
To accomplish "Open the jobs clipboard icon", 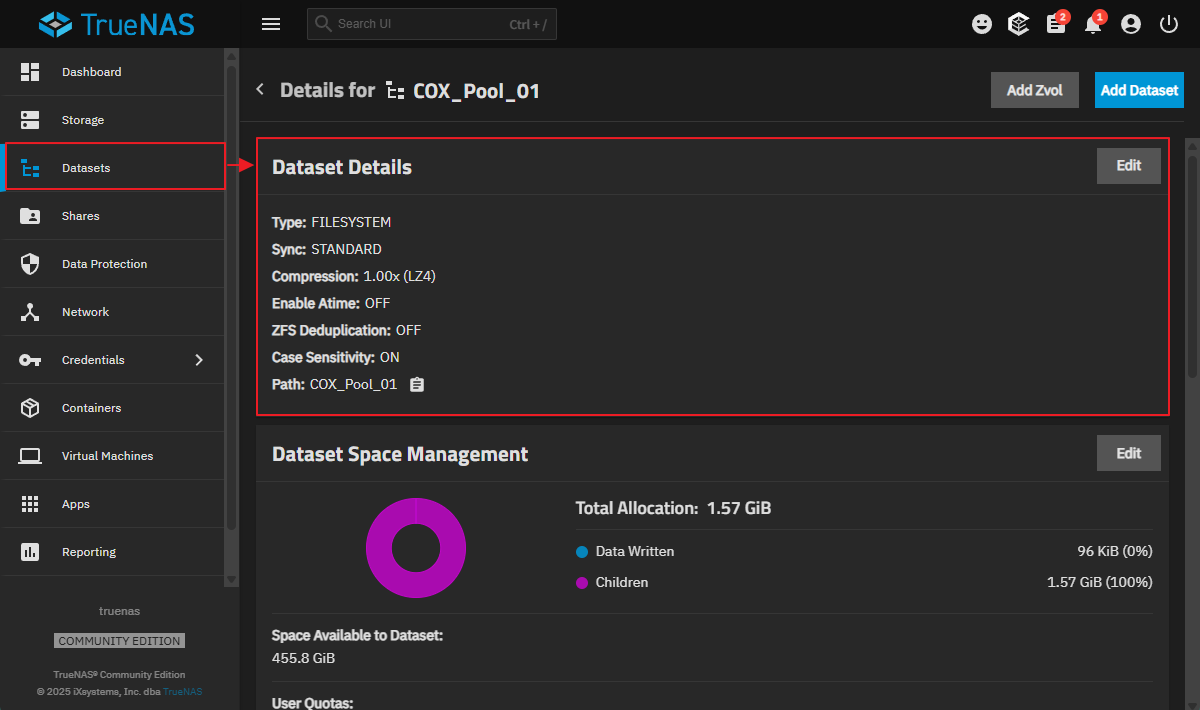I will [1056, 24].
